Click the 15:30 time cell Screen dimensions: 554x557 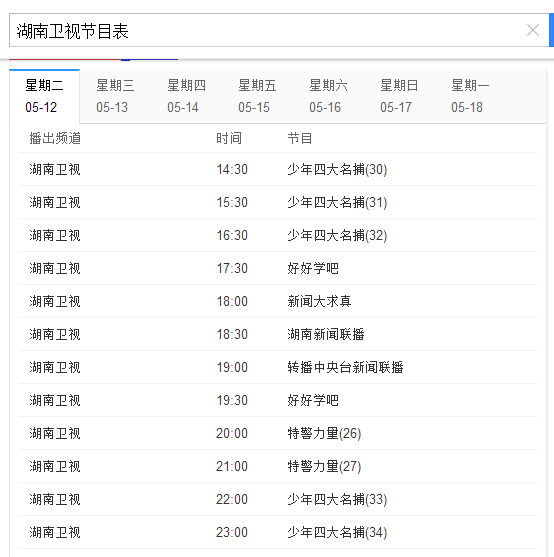232,202
